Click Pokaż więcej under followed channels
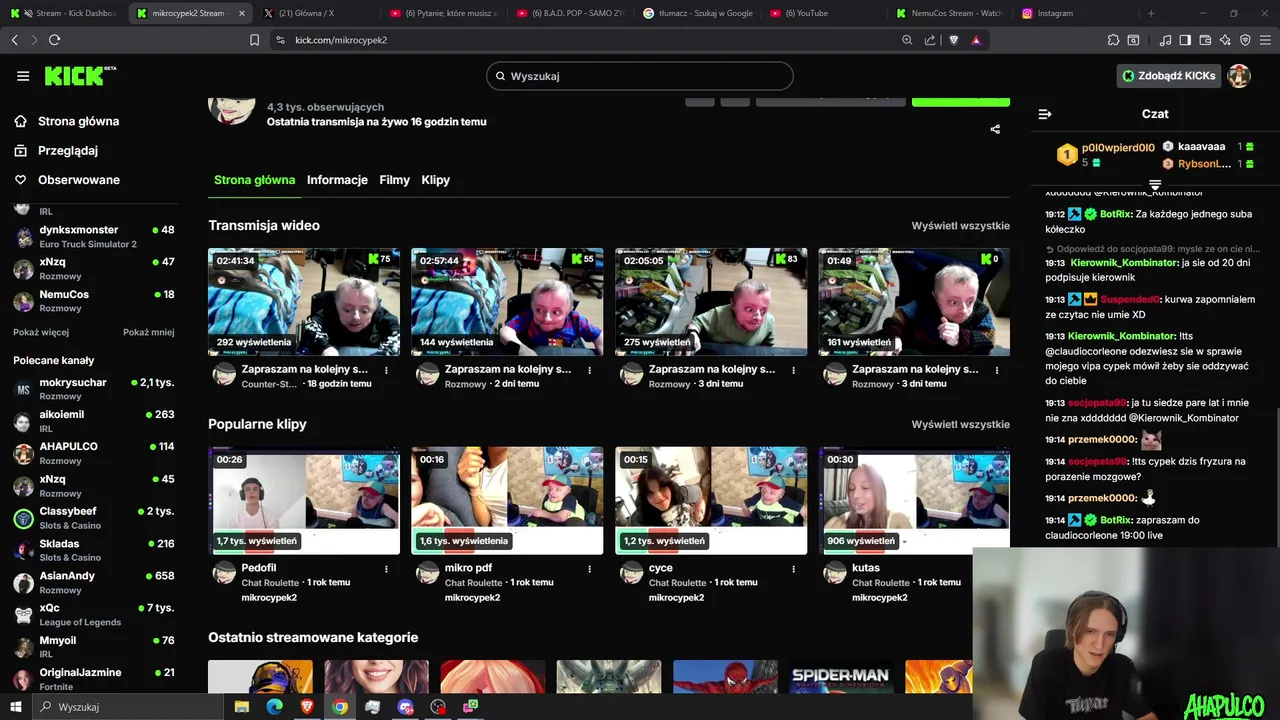 [41, 332]
